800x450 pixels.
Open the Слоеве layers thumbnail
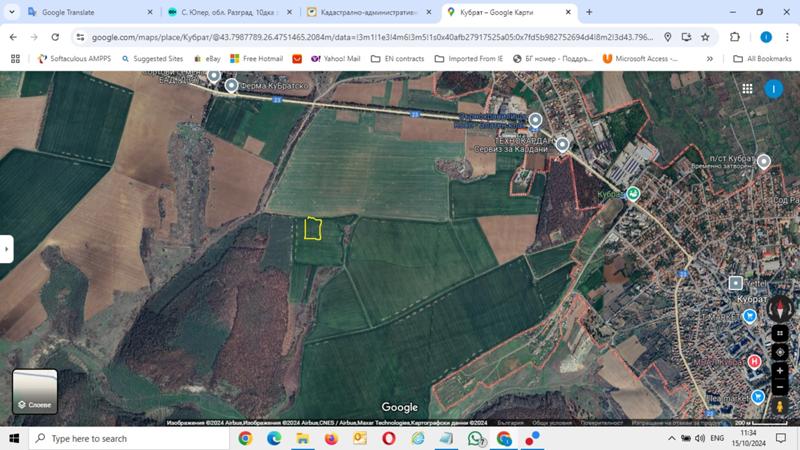pyautogui.click(x=35, y=391)
